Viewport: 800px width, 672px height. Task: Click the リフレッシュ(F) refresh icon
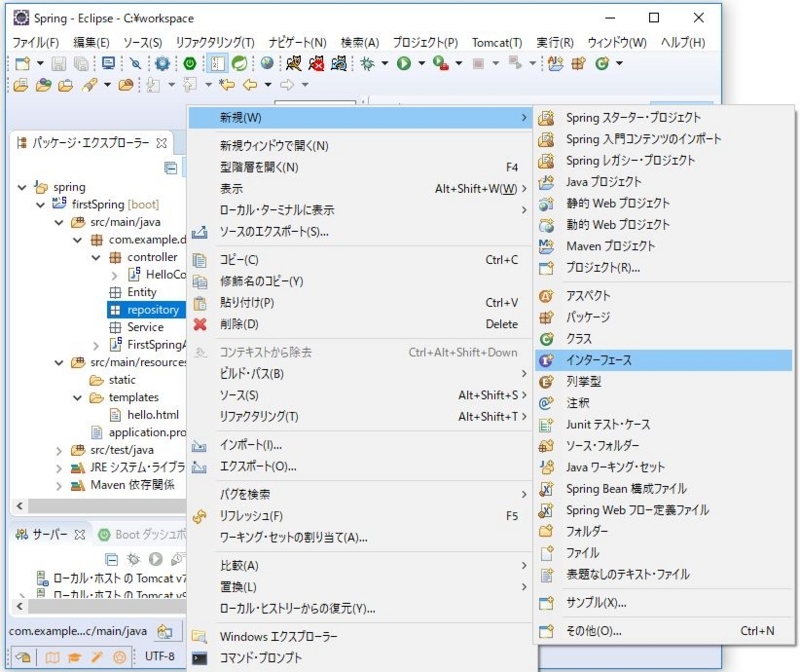[199, 516]
